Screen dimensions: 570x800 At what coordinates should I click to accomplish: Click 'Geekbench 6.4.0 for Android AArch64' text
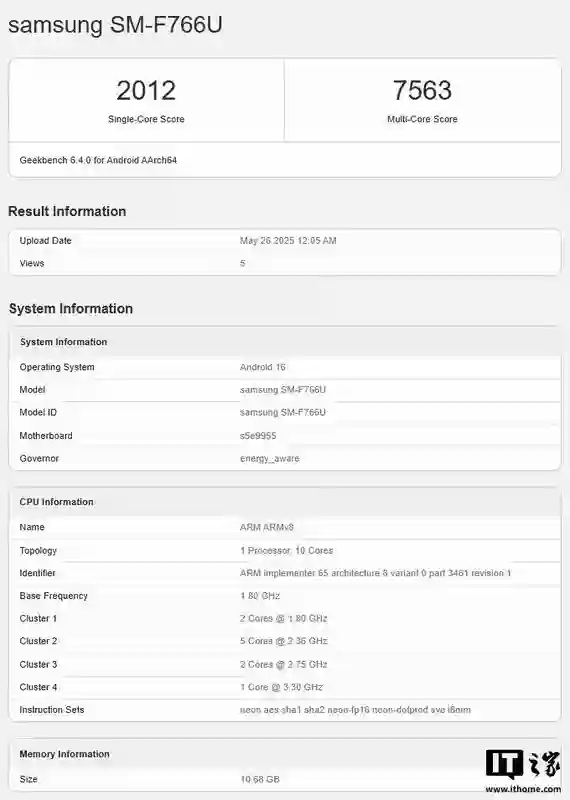click(98, 160)
